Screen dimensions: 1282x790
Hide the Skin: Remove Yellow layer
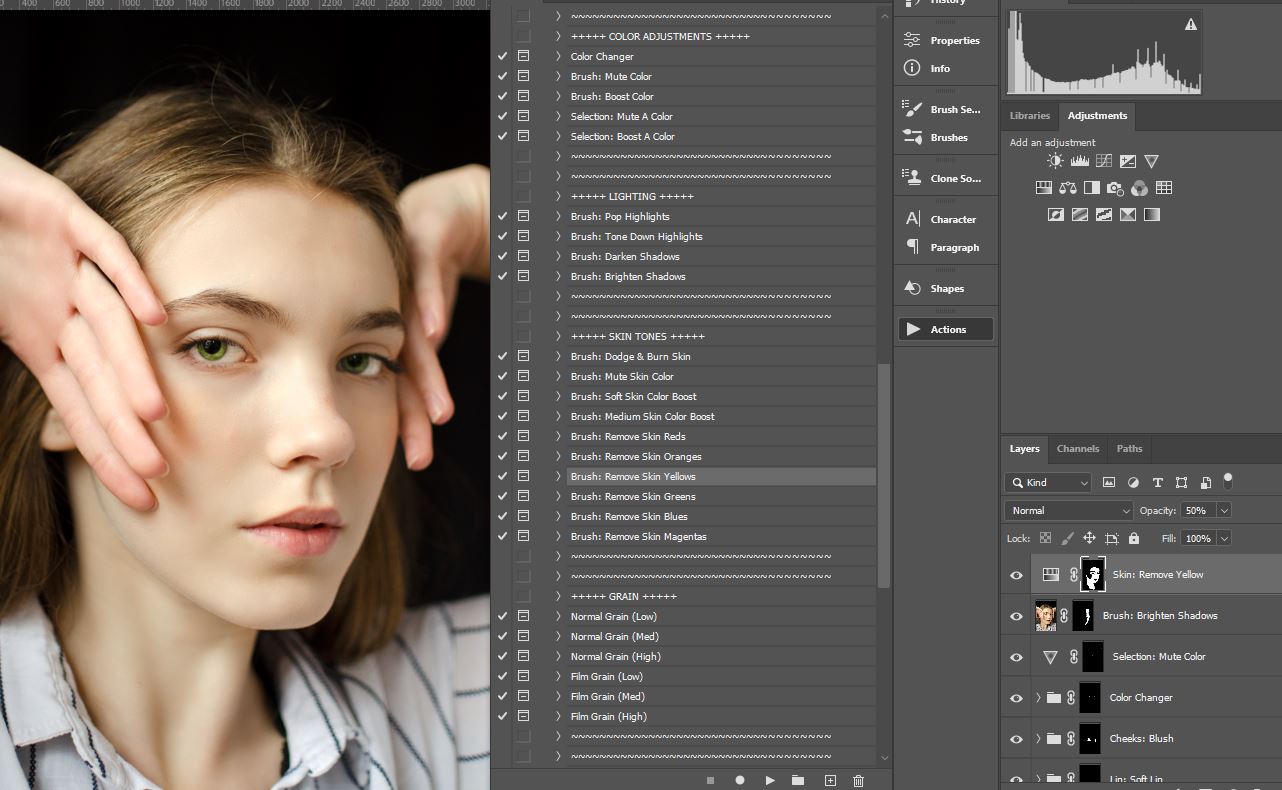click(x=1016, y=575)
